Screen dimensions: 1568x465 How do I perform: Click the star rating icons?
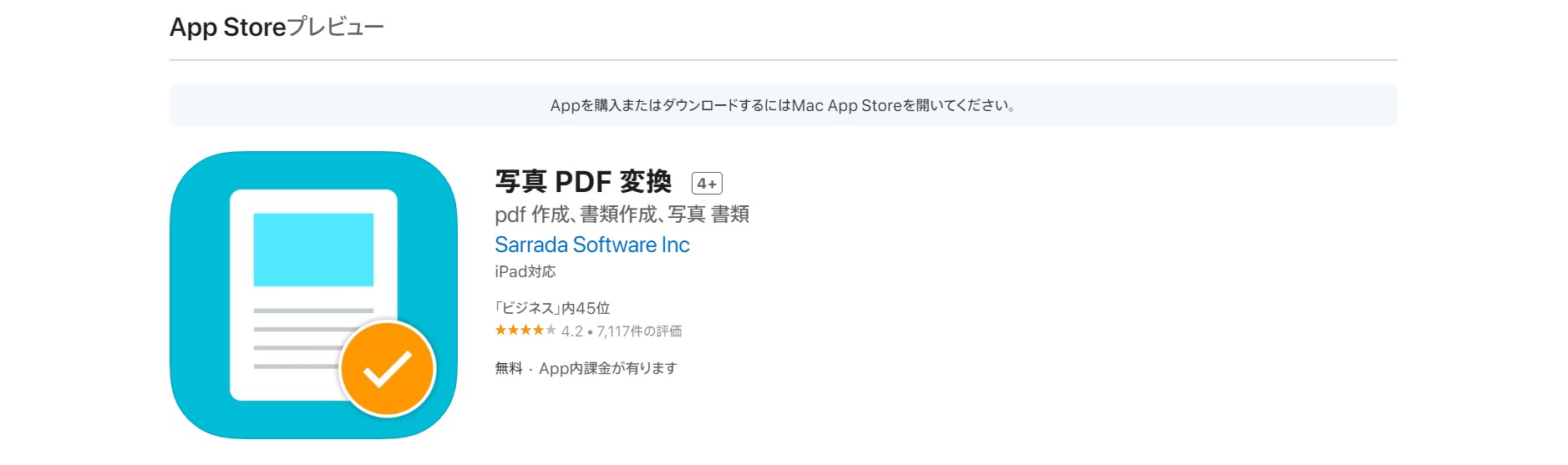(x=525, y=331)
